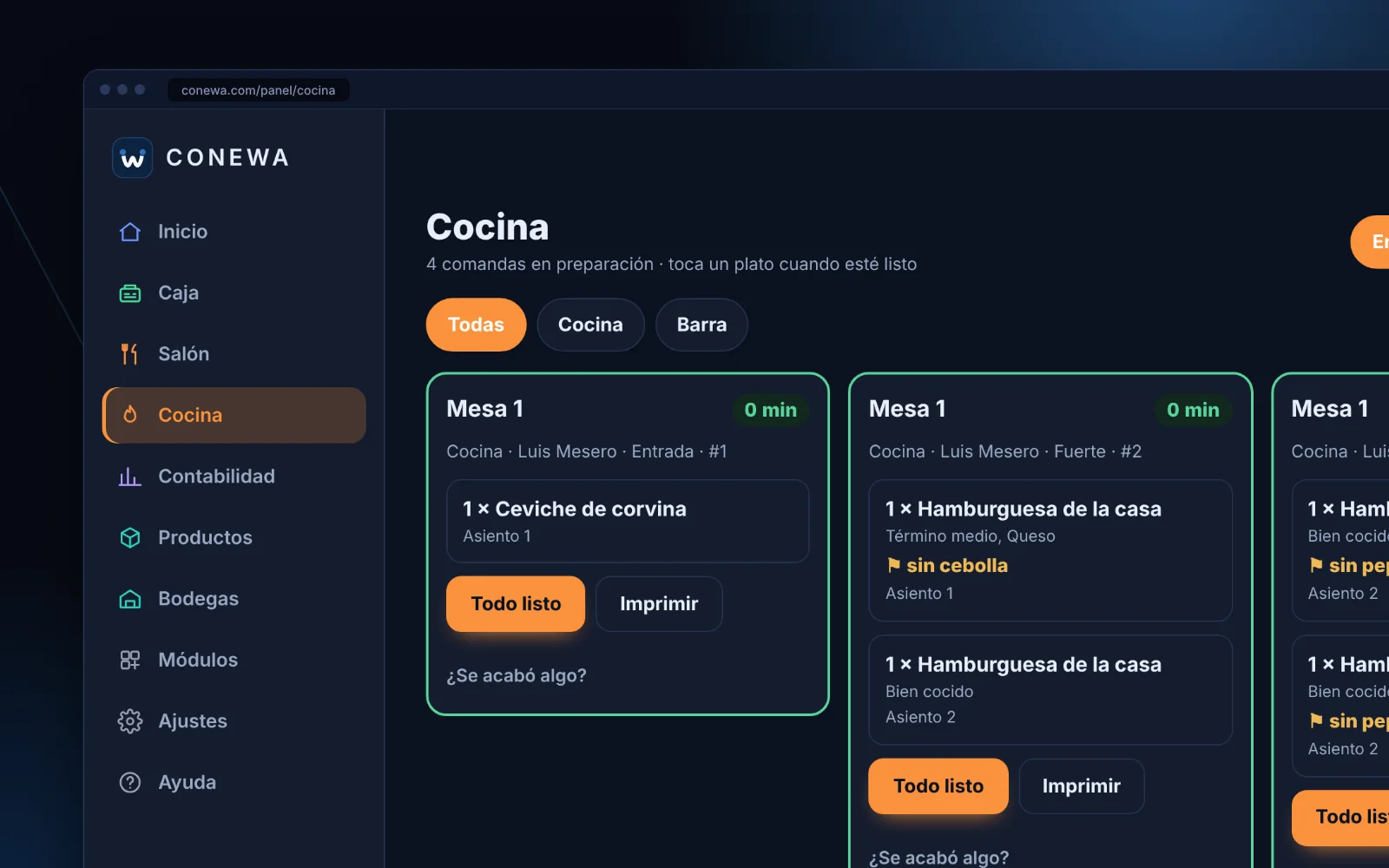Viewport: 1389px width, 868px height.
Task: Click ¿Se acabó algo? on order #1
Action: tap(517, 675)
